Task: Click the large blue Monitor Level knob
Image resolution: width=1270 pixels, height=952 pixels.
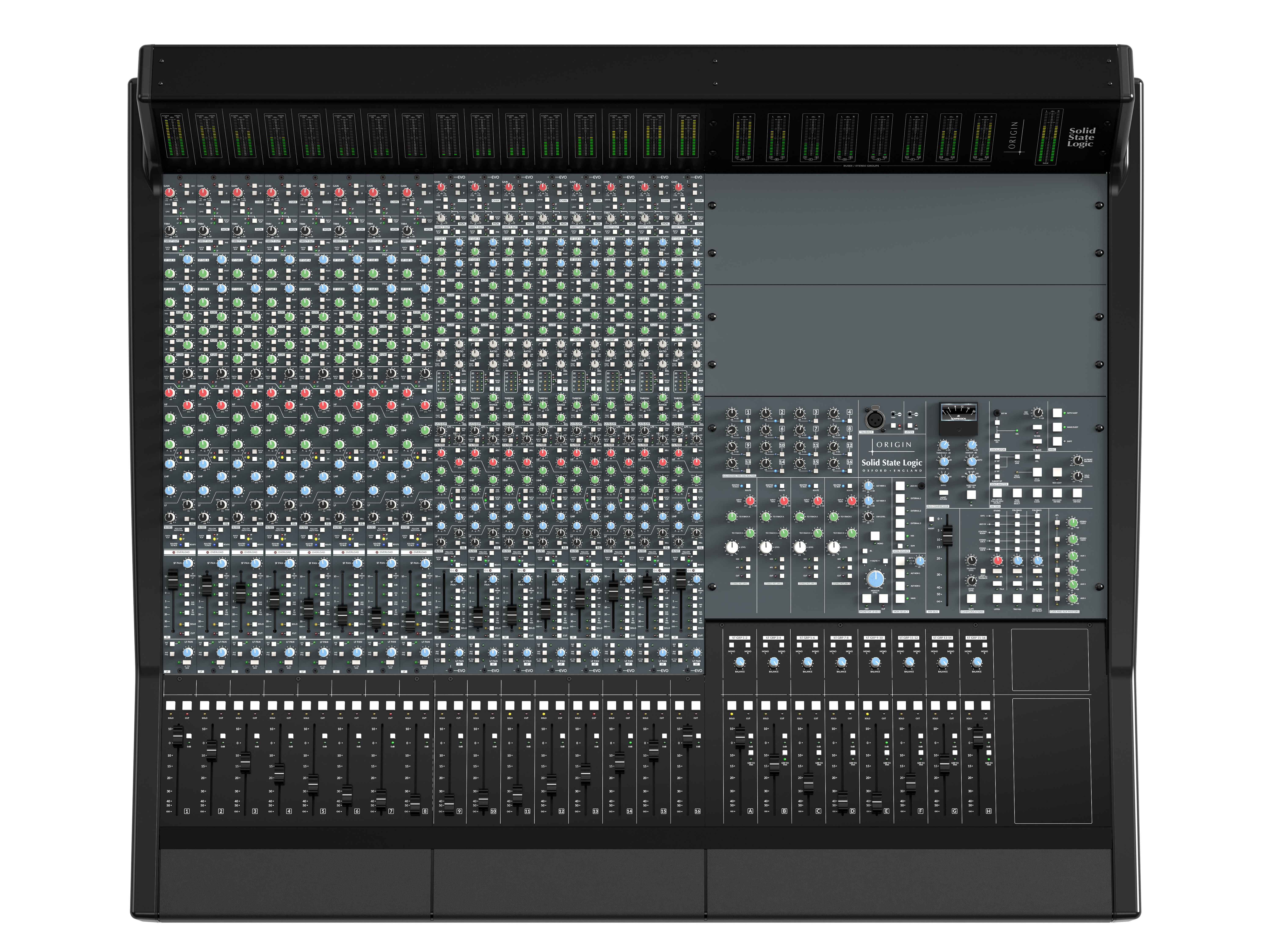Action: coord(876,579)
